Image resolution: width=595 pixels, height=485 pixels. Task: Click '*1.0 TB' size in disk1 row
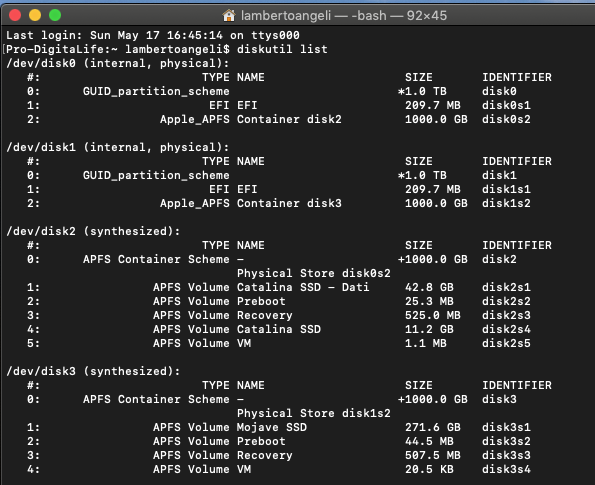pyautogui.click(x=422, y=175)
